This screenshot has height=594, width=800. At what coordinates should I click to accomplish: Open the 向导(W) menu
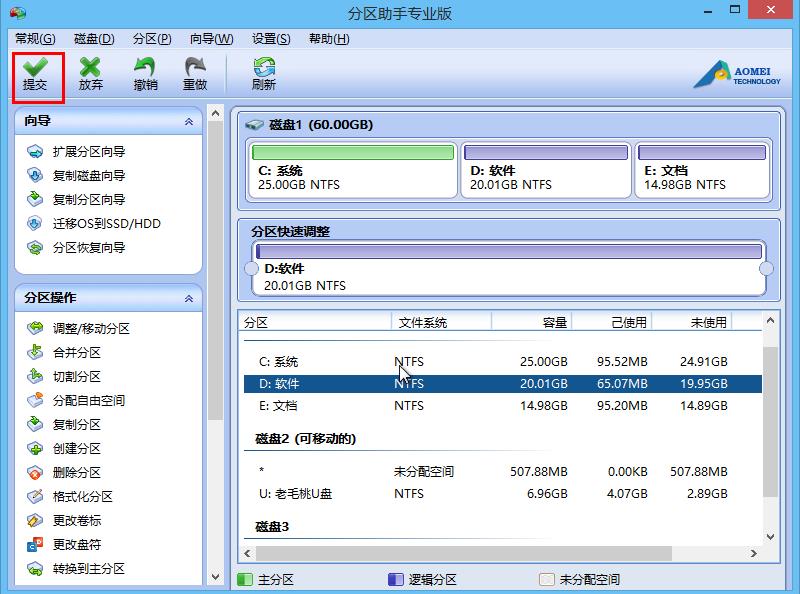[x=211, y=39]
